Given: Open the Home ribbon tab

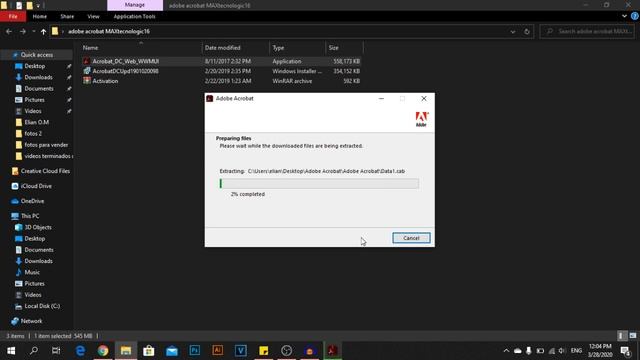Looking at the screenshot, I should (x=40, y=16).
